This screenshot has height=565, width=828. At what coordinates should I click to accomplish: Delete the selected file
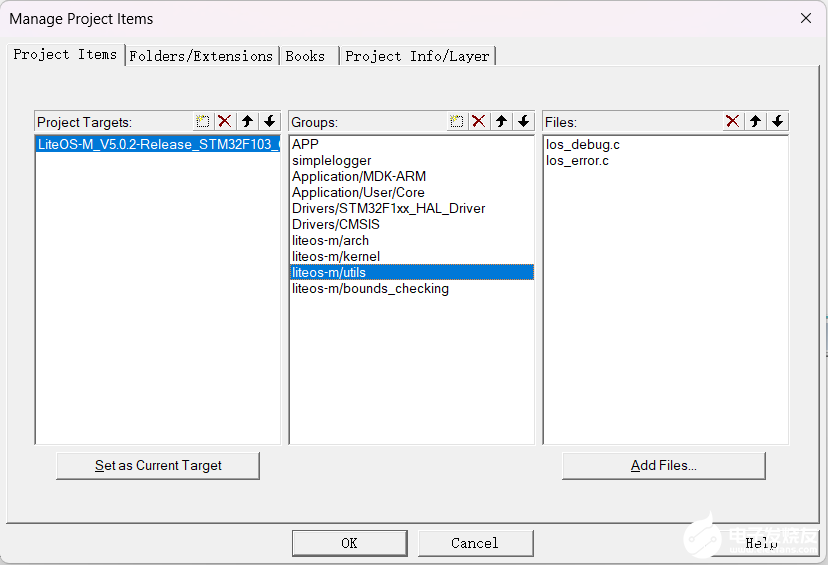click(733, 121)
